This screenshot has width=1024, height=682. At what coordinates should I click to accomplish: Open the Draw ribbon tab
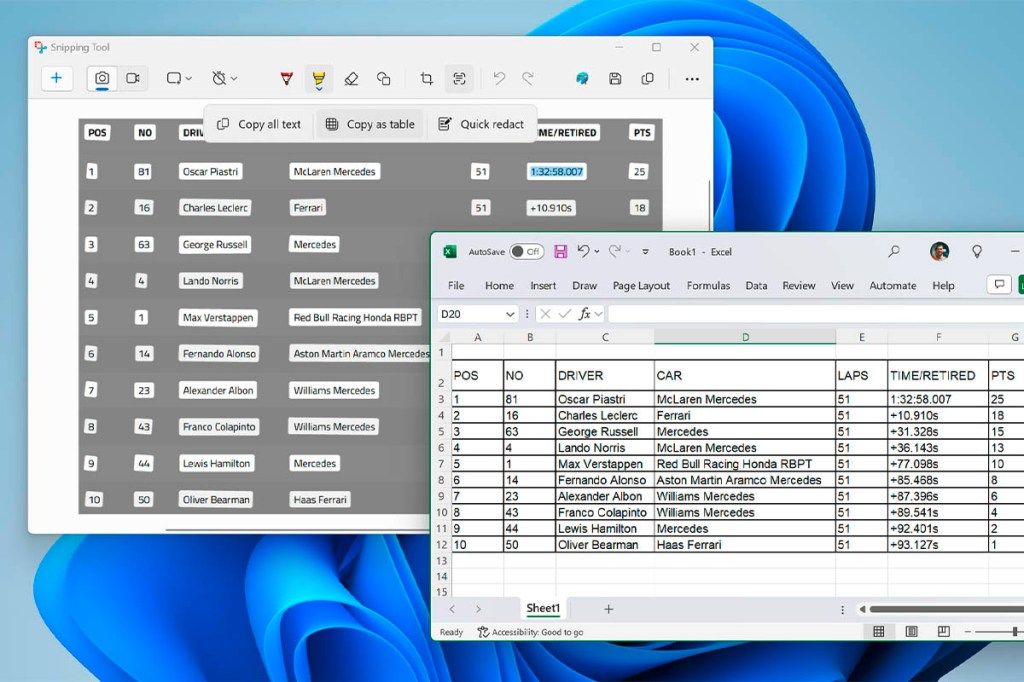pos(584,285)
